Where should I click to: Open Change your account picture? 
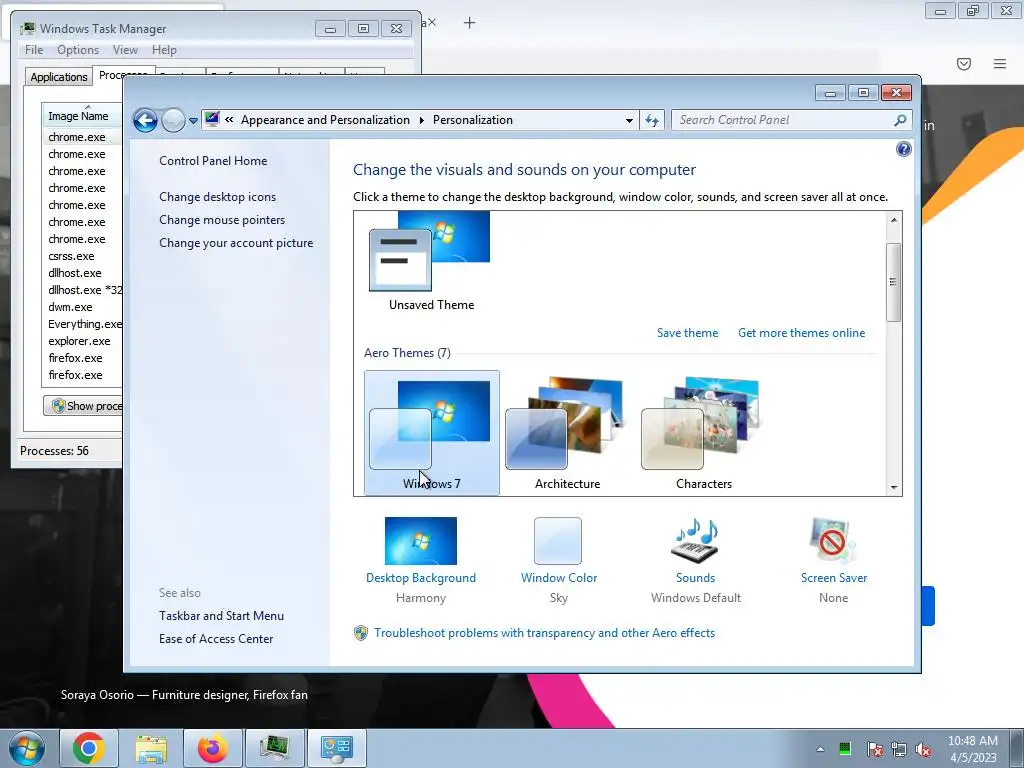pos(236,243)
